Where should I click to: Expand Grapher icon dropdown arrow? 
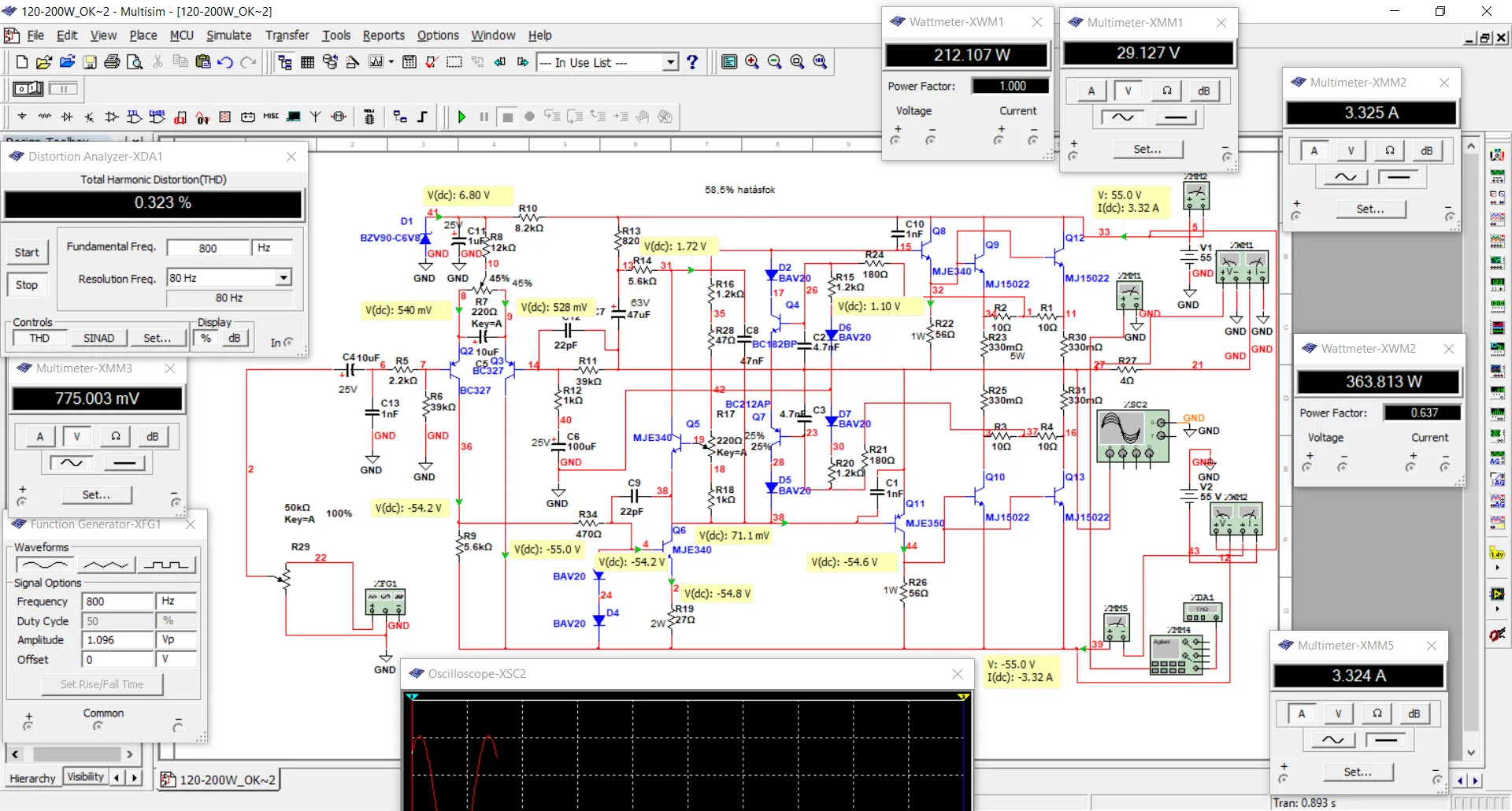point(391,62)
